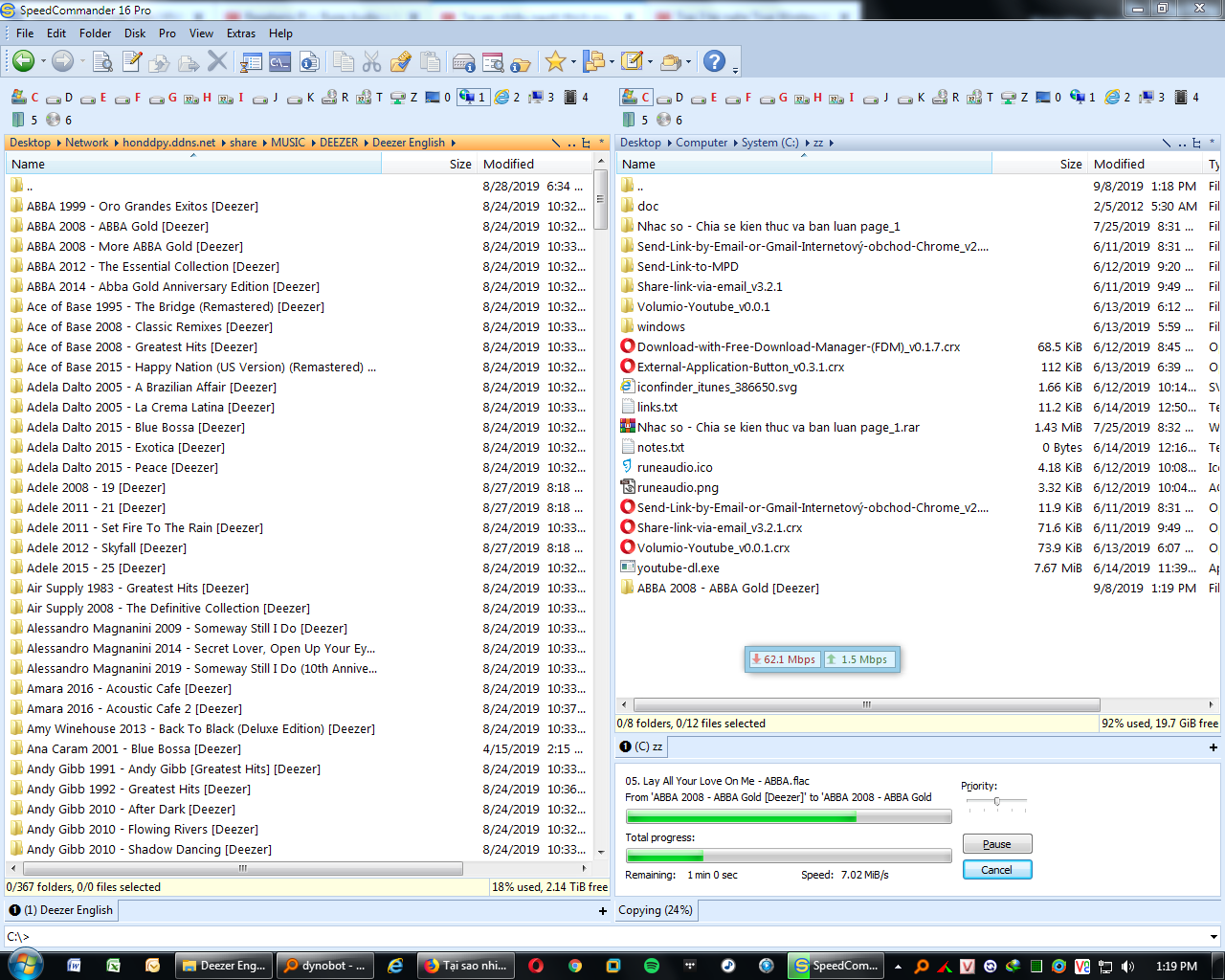
Task: Select drive C in right drive bar
Action: click(x=636, y=97)
